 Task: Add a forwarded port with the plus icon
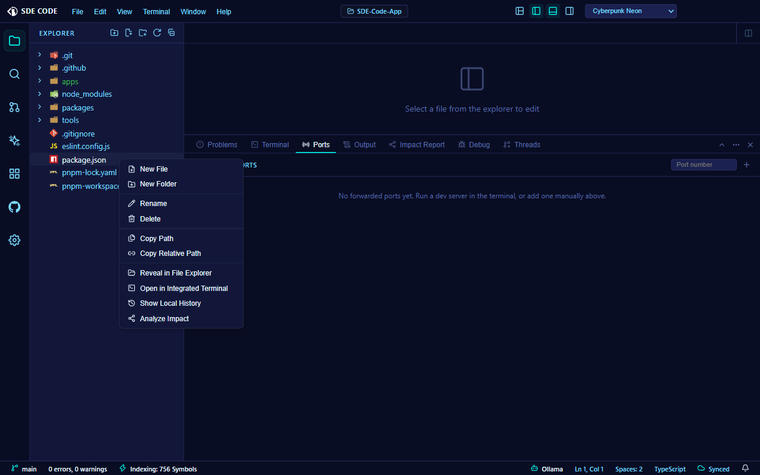[746, 165]
